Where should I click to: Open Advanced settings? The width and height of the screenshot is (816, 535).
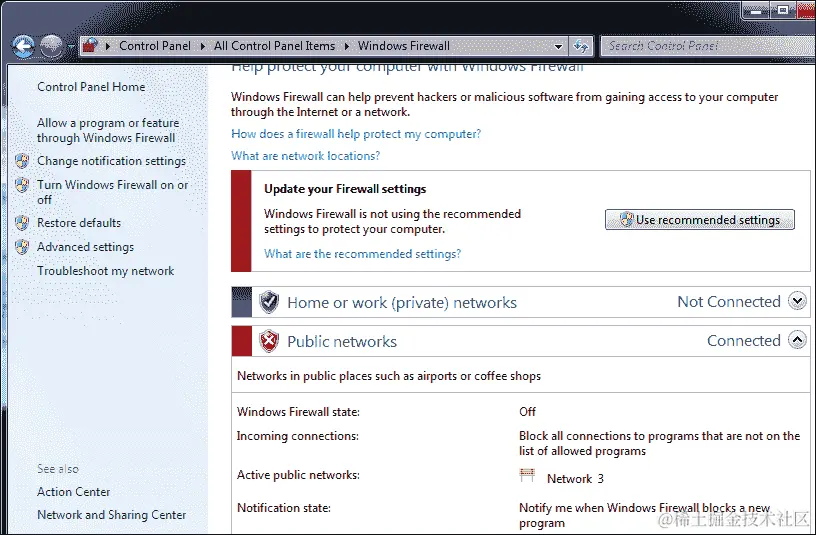click(85, 247)
